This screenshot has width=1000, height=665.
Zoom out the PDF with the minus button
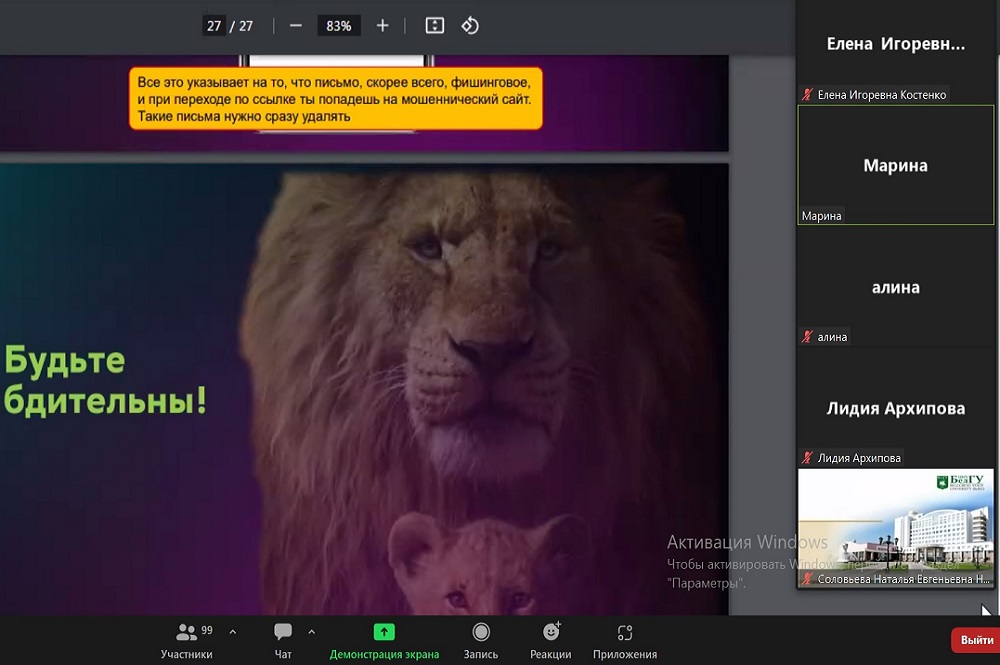(296, 26)
